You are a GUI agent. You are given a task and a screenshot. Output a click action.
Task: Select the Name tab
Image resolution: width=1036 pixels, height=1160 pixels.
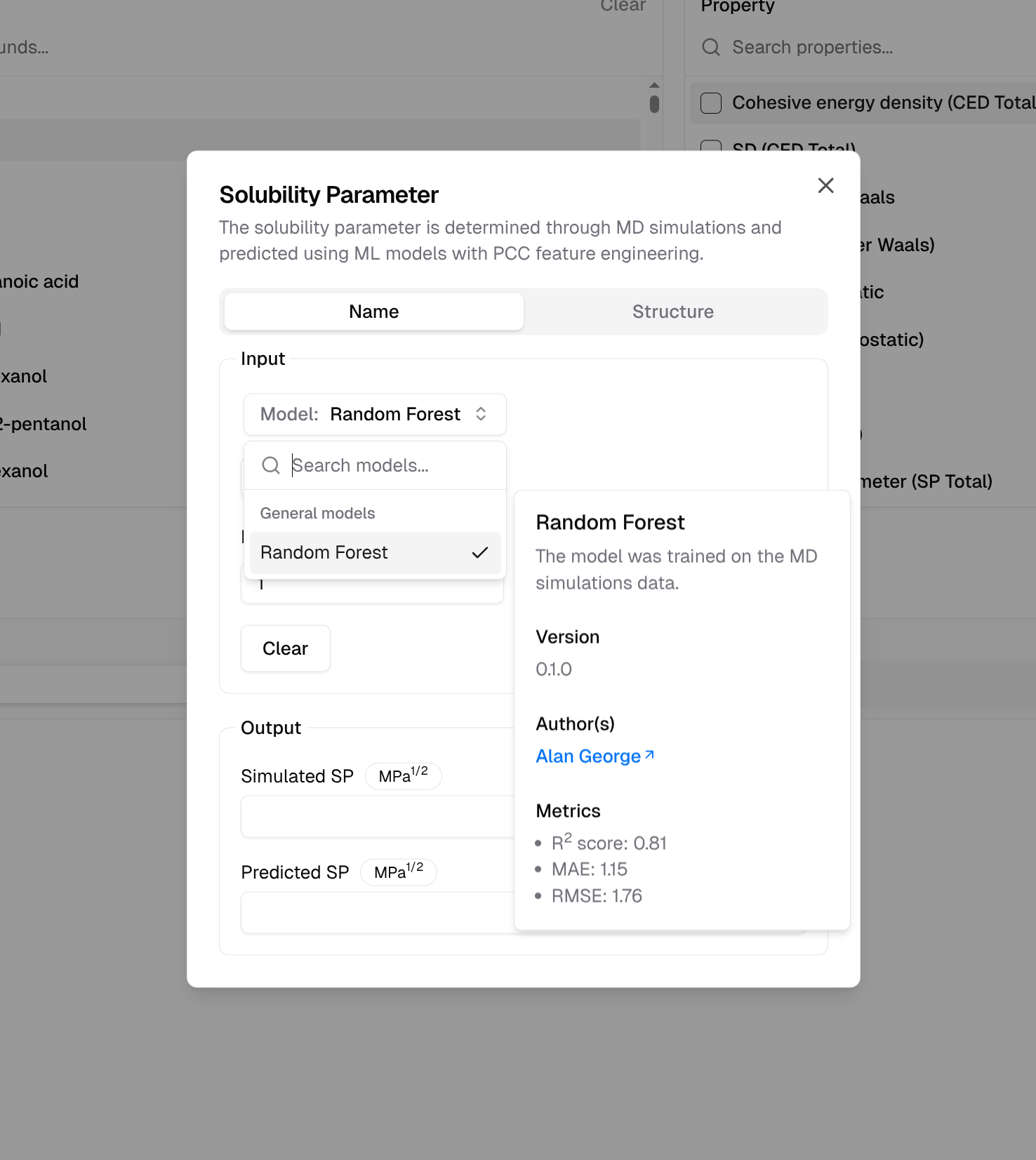pyautogui.click(x=373, y=312)
